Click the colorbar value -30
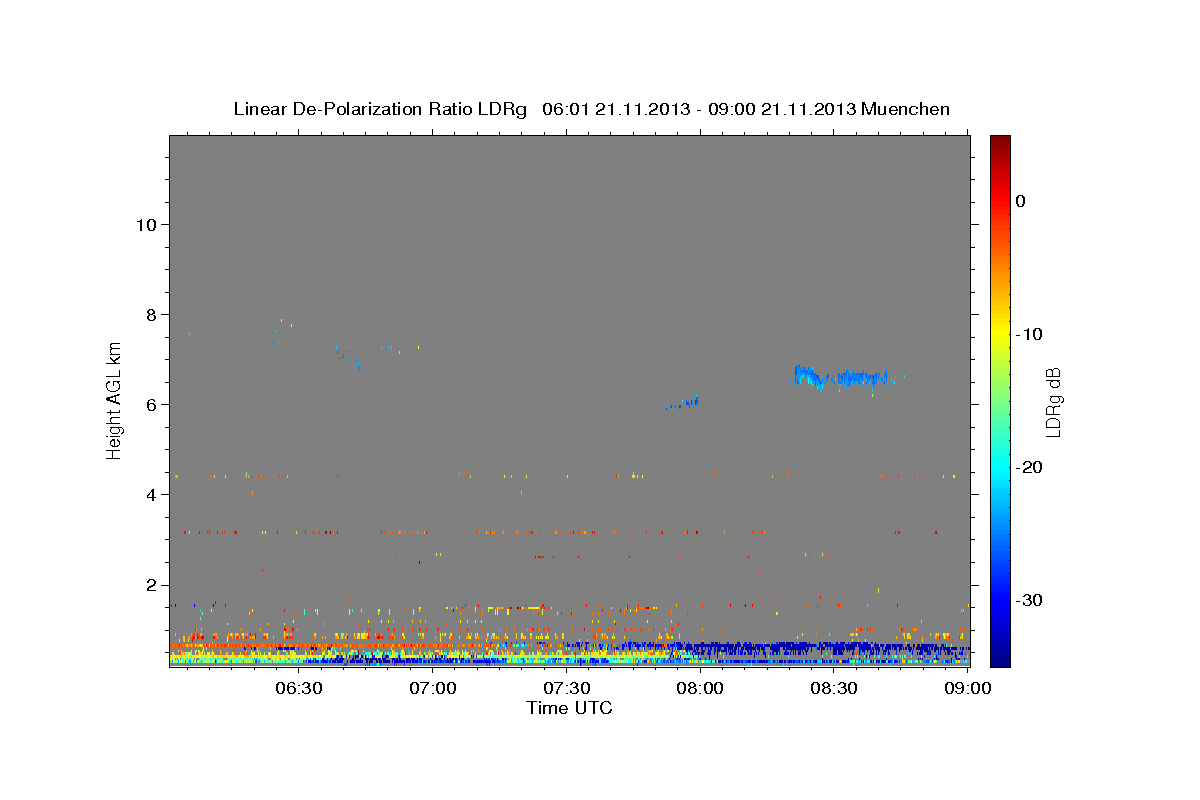Image resolution: width=1200 pixels, height=800 pixels. pyautogui.click(x=1030, y=600)
